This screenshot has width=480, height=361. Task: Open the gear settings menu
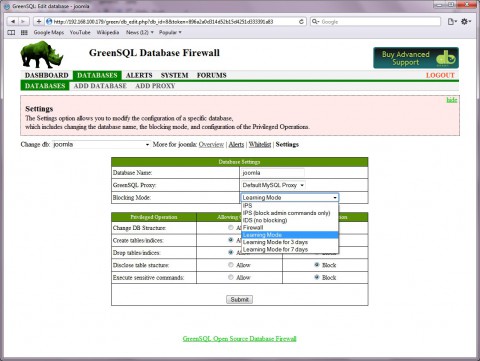click(466, 22)
